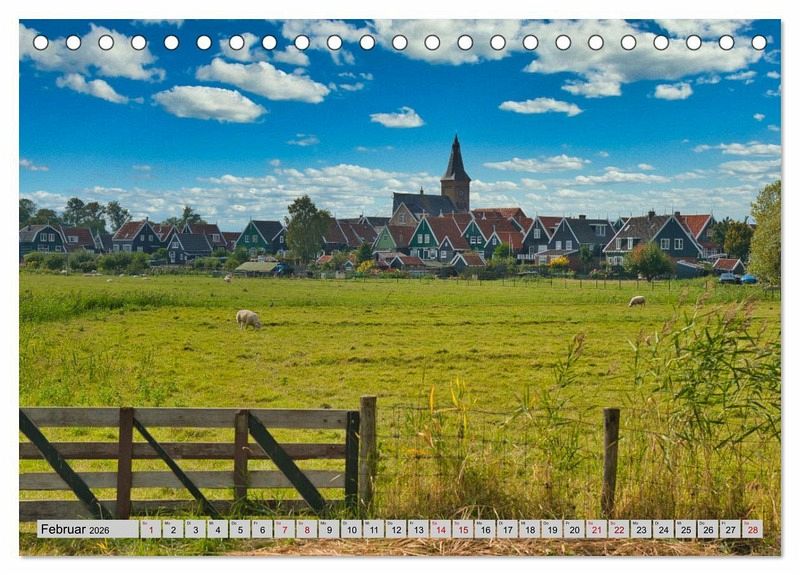Select day 19 in the calendar strip
The width and height of the screenshot is (800, 575).
click(552, 529)
